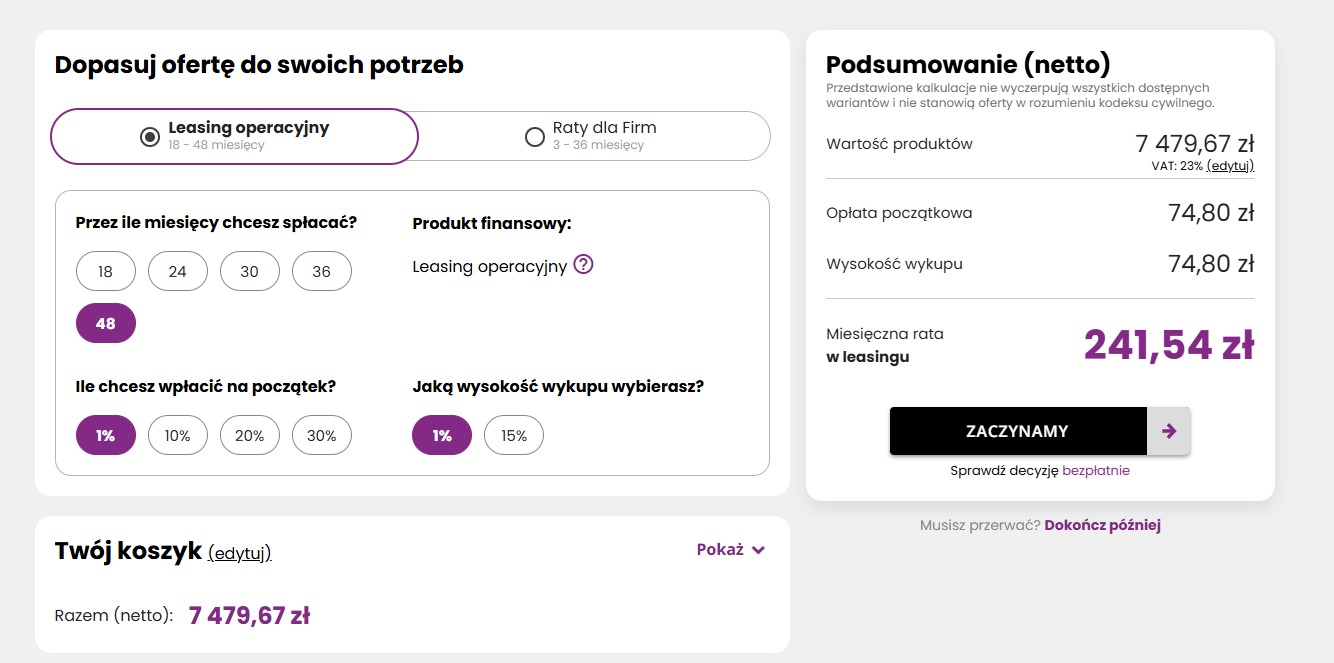Choose the 18 months repayment period
Viewport: 1334px width, 663px height.
105,271
